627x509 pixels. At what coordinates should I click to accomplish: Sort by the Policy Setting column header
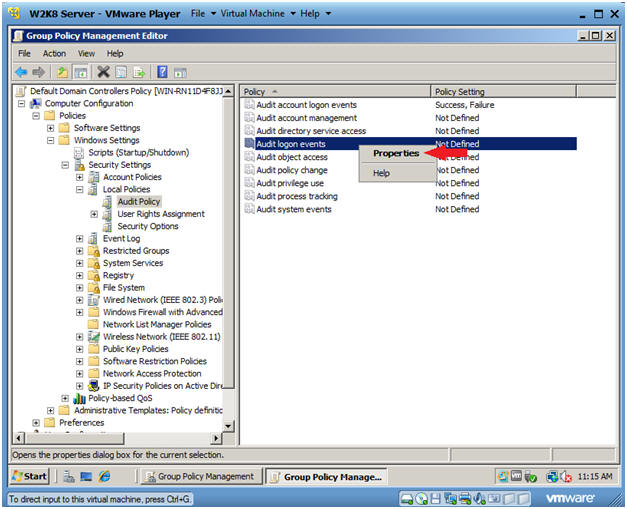[503, 92]
